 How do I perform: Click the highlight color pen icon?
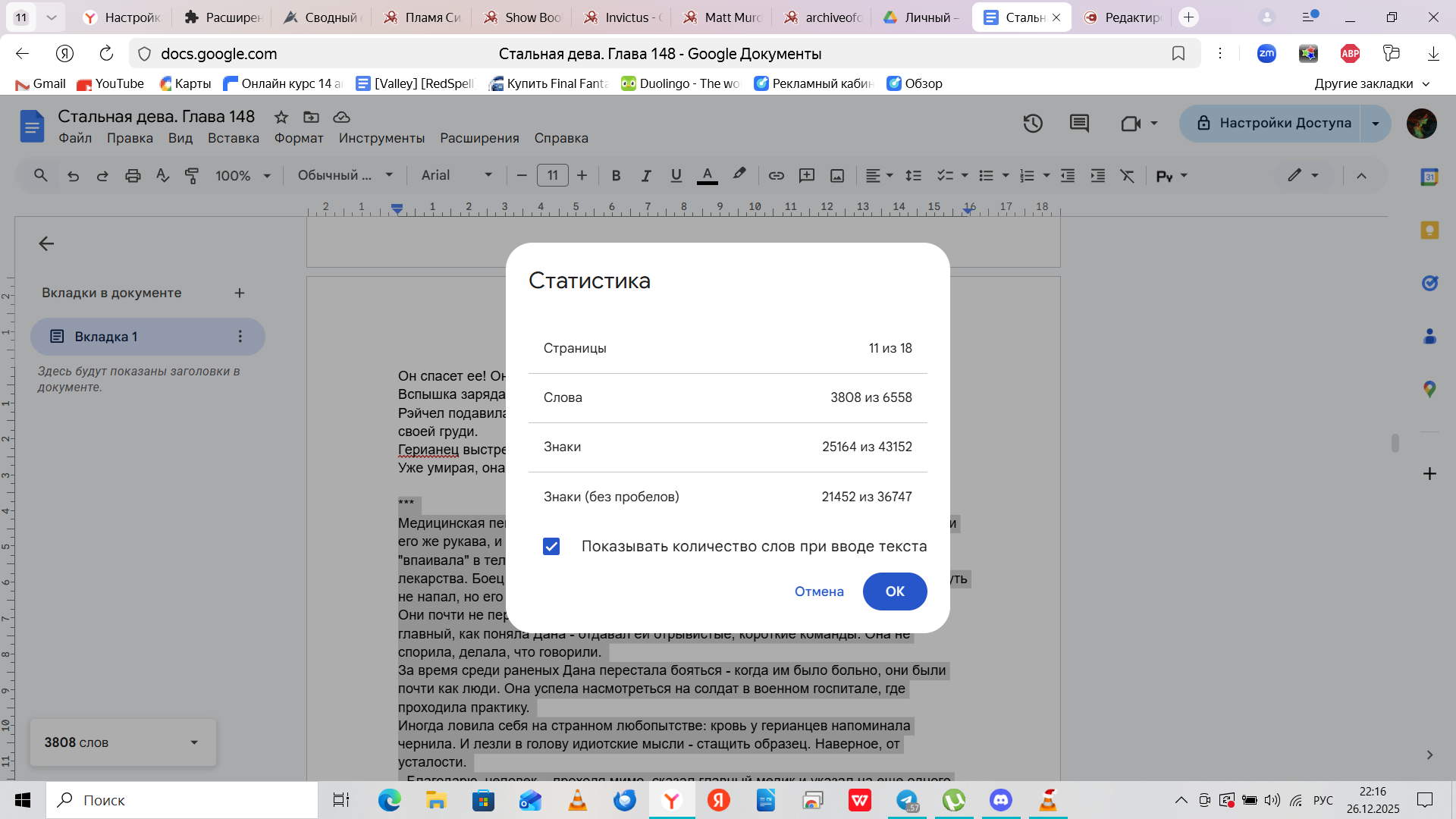(739, 174)
